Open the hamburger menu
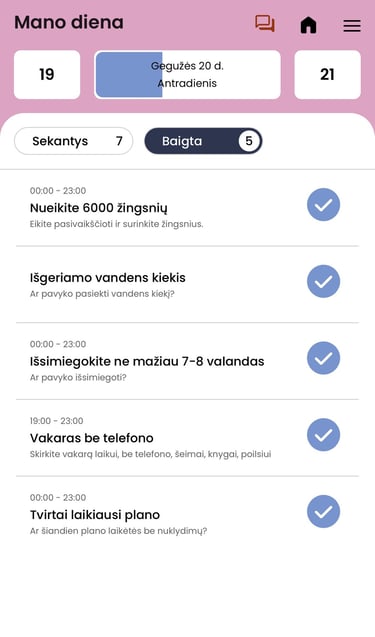Screen dimensions: 375x637 coord(352,26)
